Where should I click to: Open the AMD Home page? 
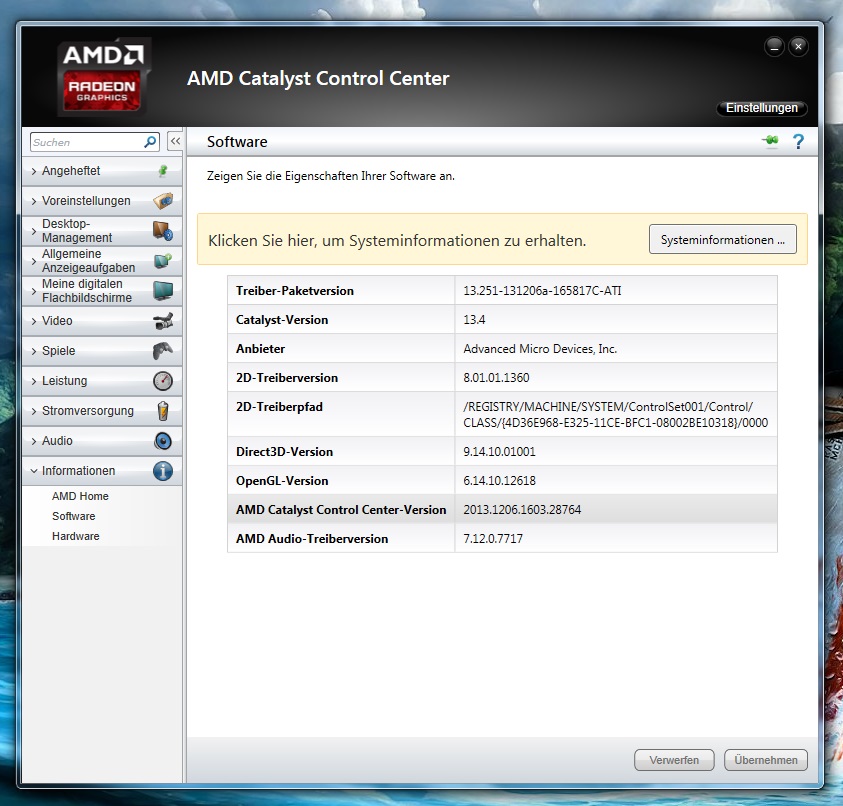[x=80, y=496]
